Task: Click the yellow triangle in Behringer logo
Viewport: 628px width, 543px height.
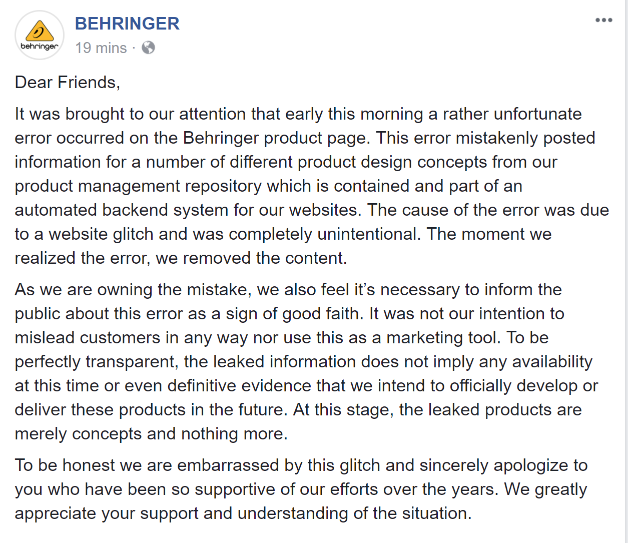Action: [x=39, y=31]
